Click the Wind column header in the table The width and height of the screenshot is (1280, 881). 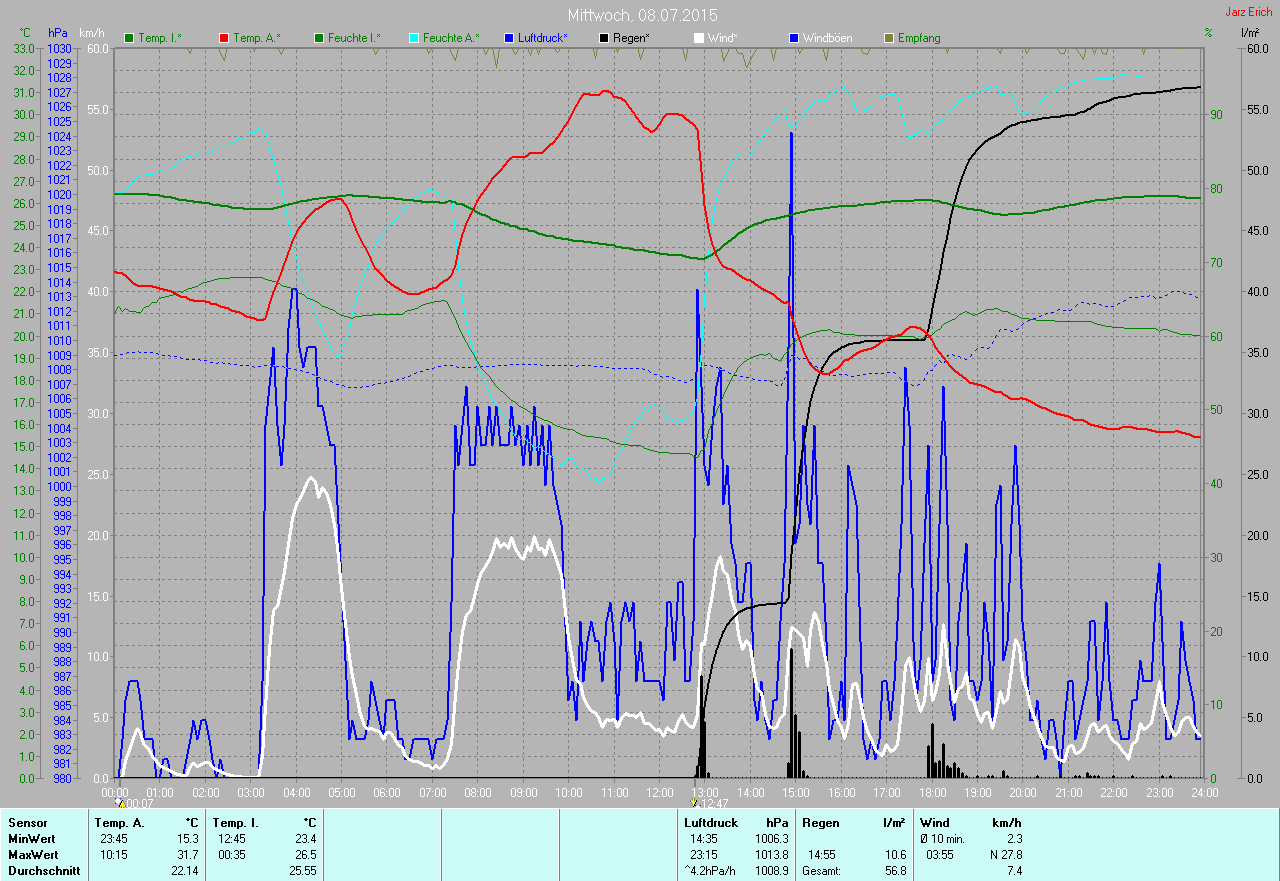click(x=934, y=823)
